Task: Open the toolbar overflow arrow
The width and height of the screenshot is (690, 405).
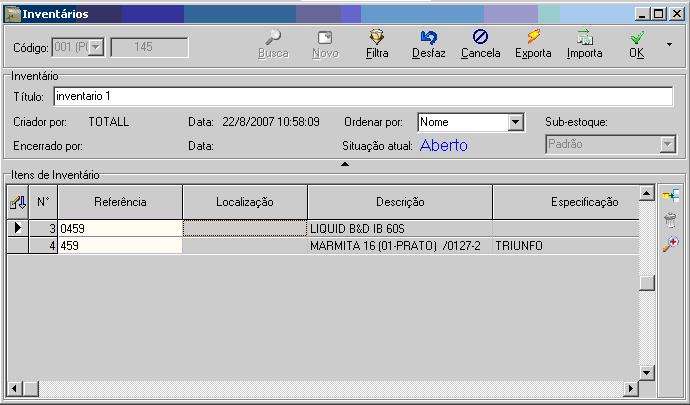Action: 669,44
